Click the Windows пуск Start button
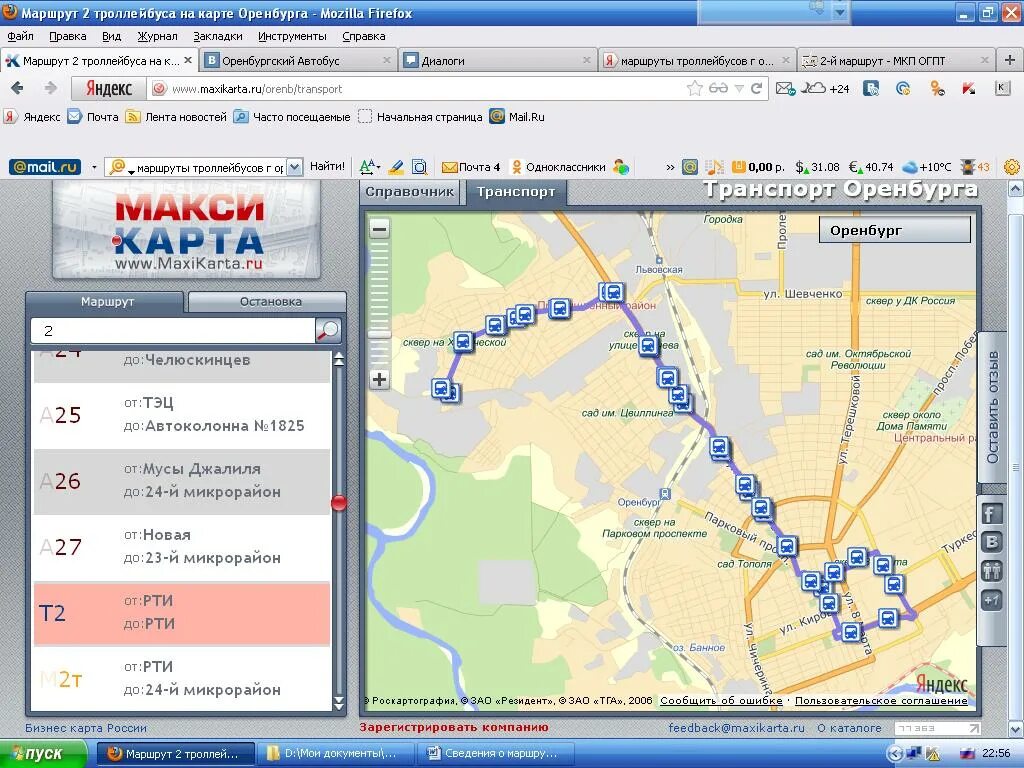This screenshot has width=1024, height=768. pos(42,754)
